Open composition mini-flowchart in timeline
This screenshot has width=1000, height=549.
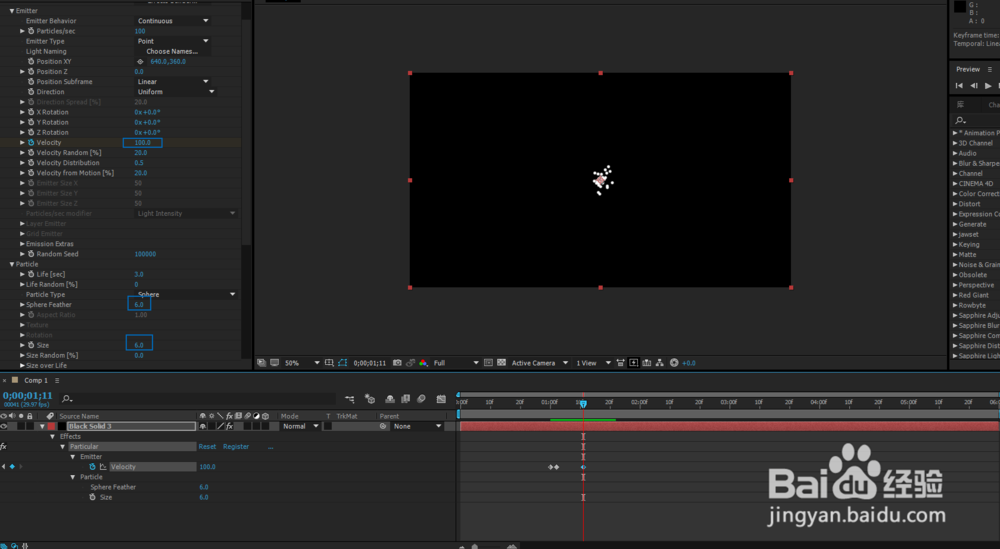coord(350,399)
